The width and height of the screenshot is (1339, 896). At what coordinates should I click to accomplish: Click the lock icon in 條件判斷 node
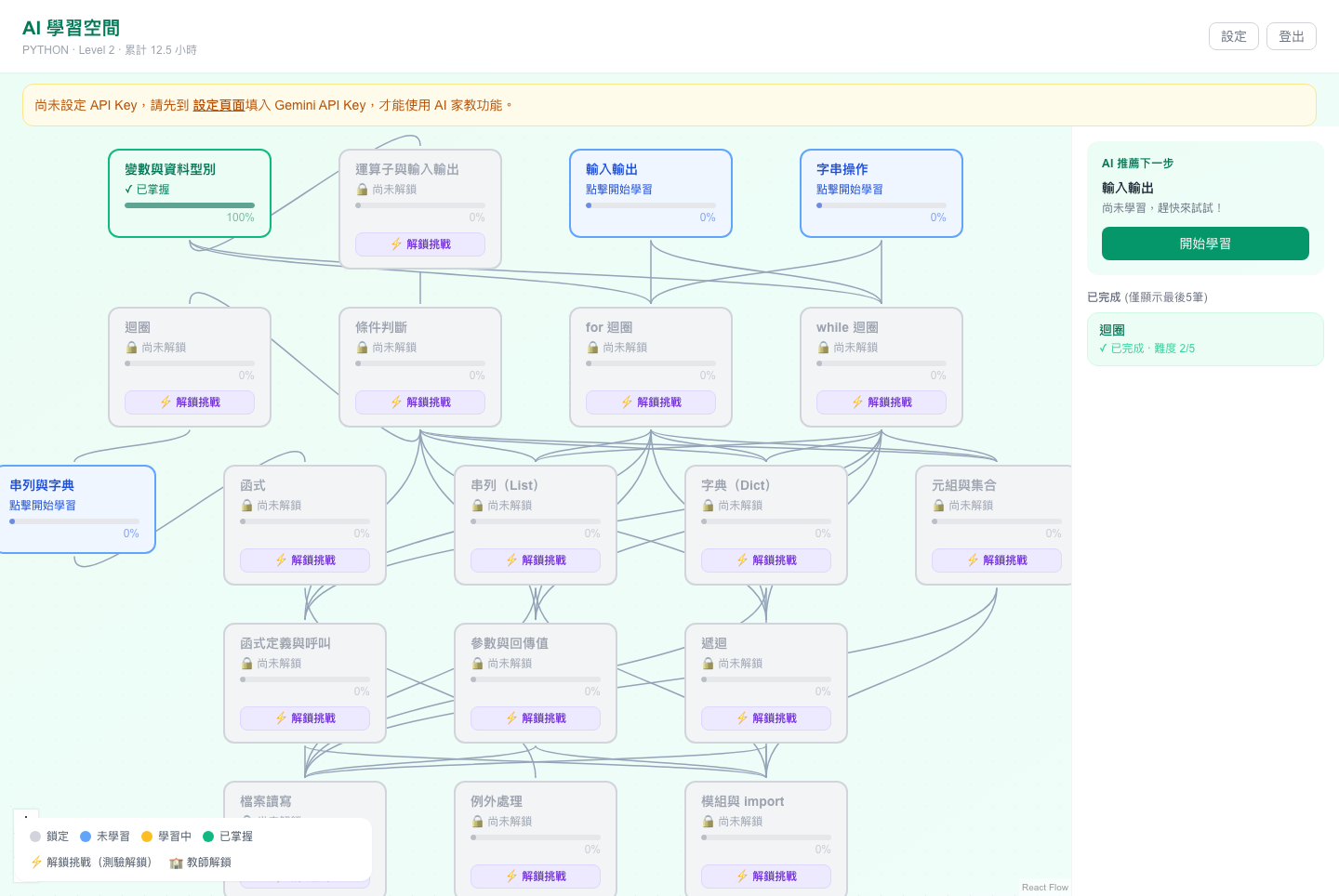(x=362, y=348)
